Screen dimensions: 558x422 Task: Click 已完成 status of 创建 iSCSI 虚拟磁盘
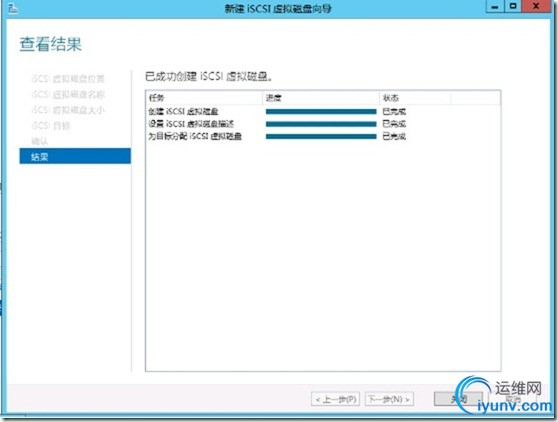394,112
